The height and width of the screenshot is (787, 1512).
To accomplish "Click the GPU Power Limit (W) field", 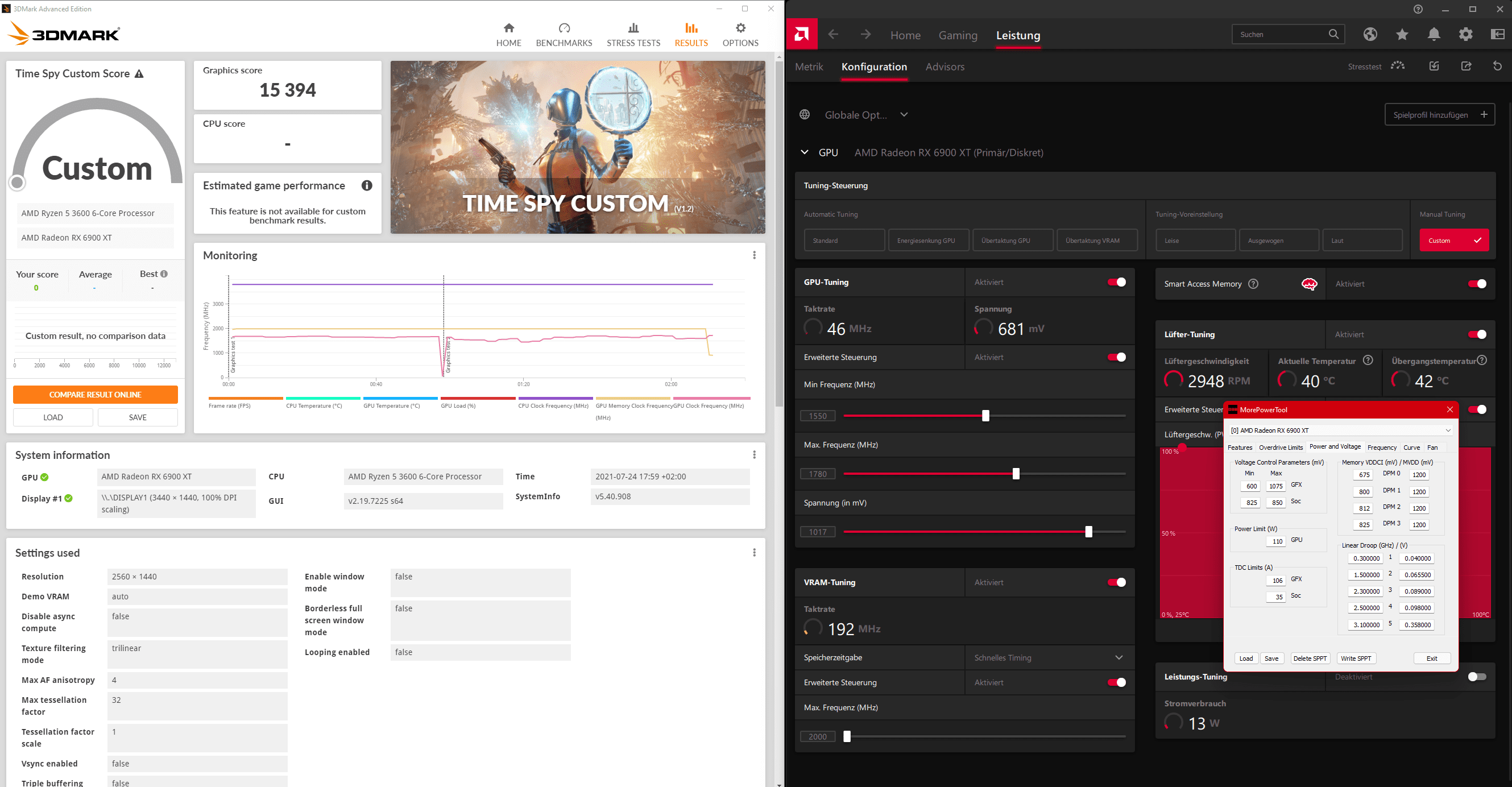I will coord(1276,541).
